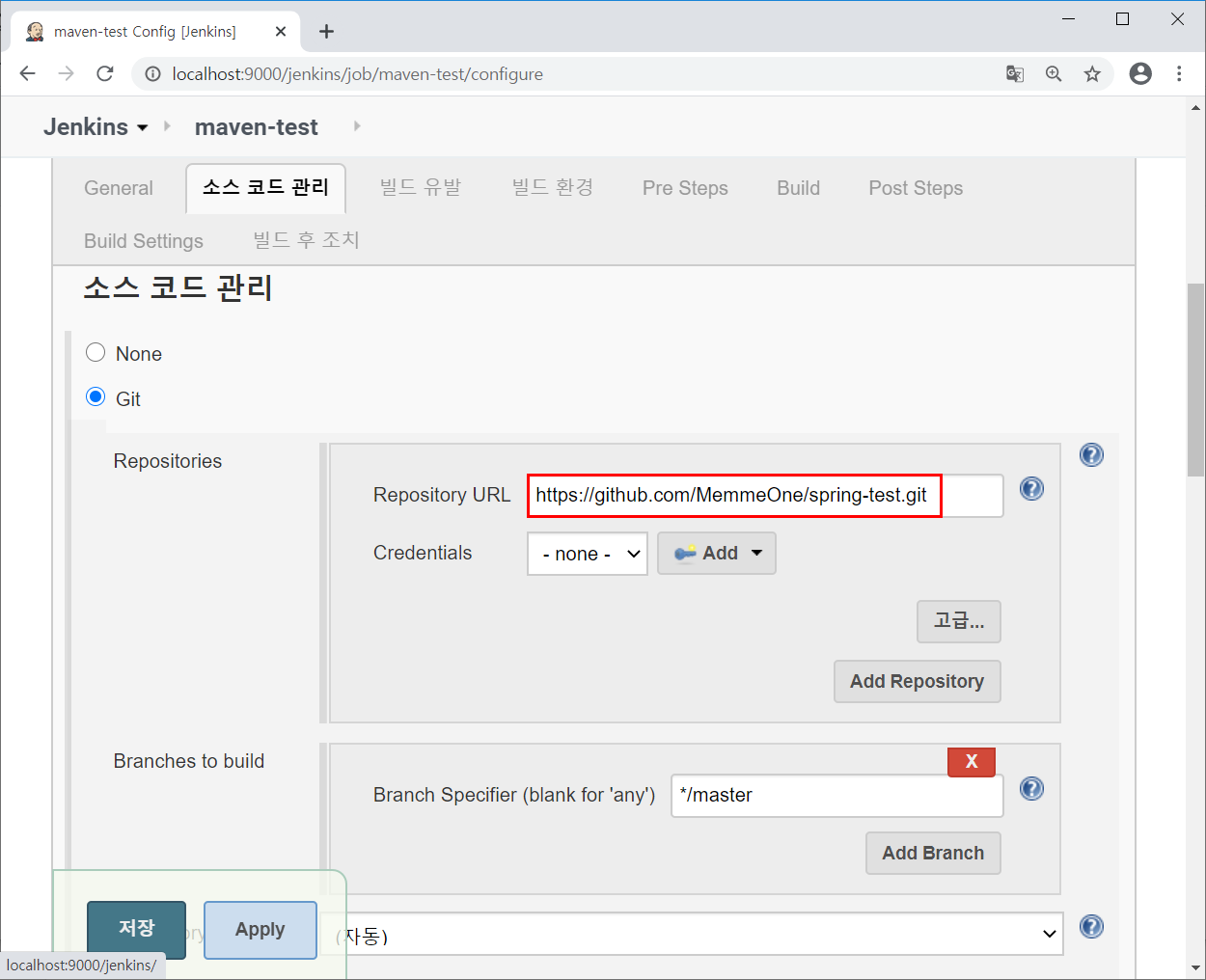The image size is (1206, 980).
Task: Open the maven-test breadcrumb link
Action: [257, 127]
